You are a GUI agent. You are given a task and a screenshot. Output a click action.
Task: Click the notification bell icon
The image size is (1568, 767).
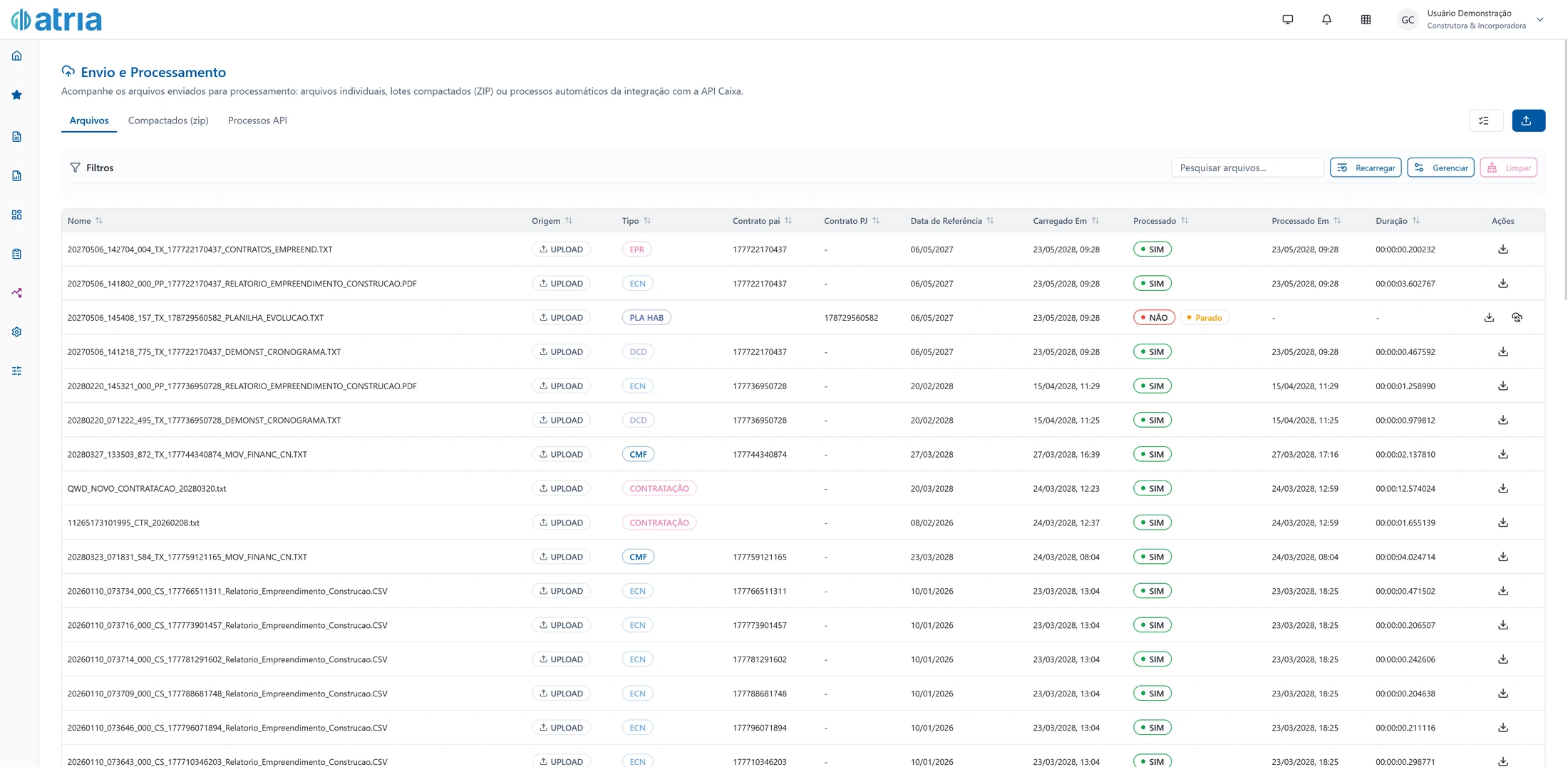(1326, 20)
